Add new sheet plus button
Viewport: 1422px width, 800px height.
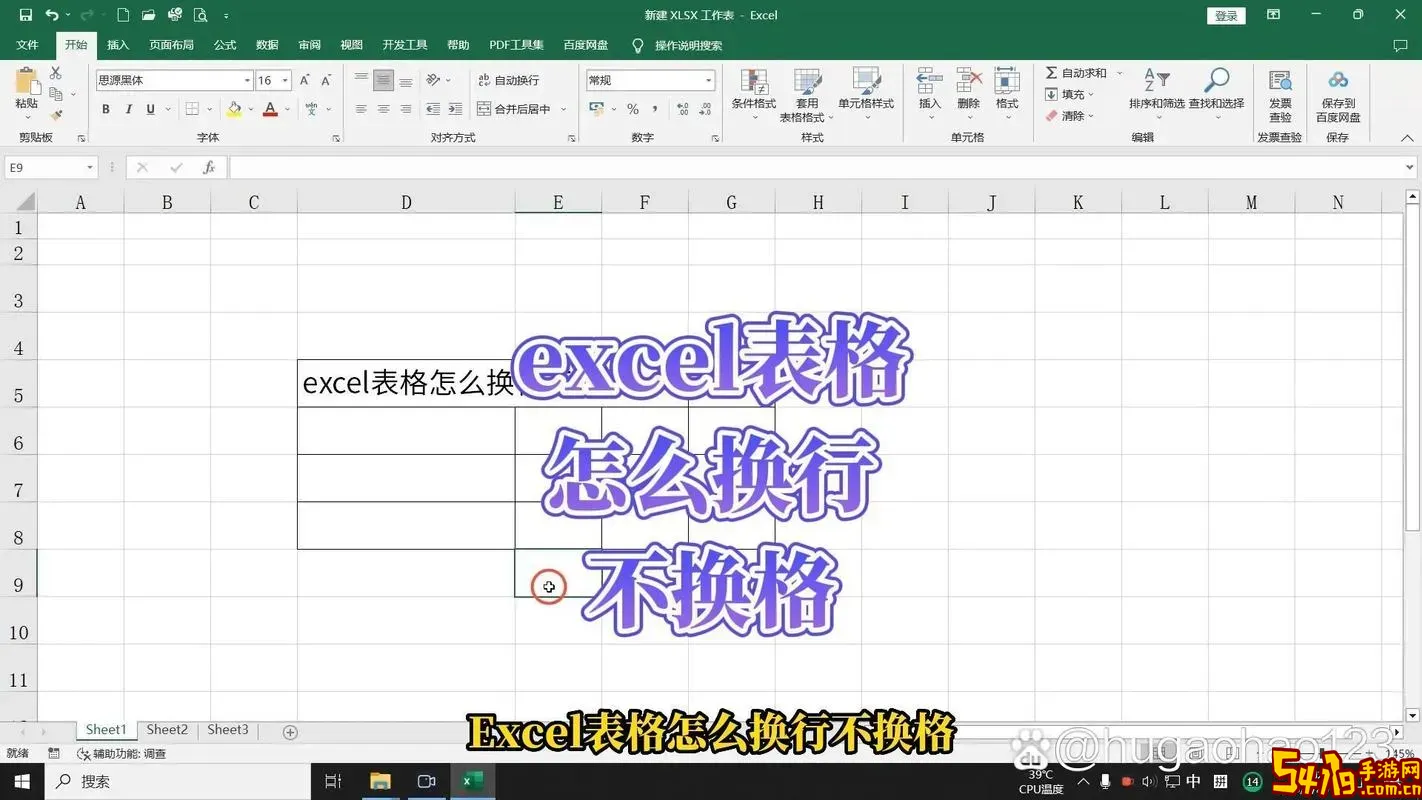290,732
